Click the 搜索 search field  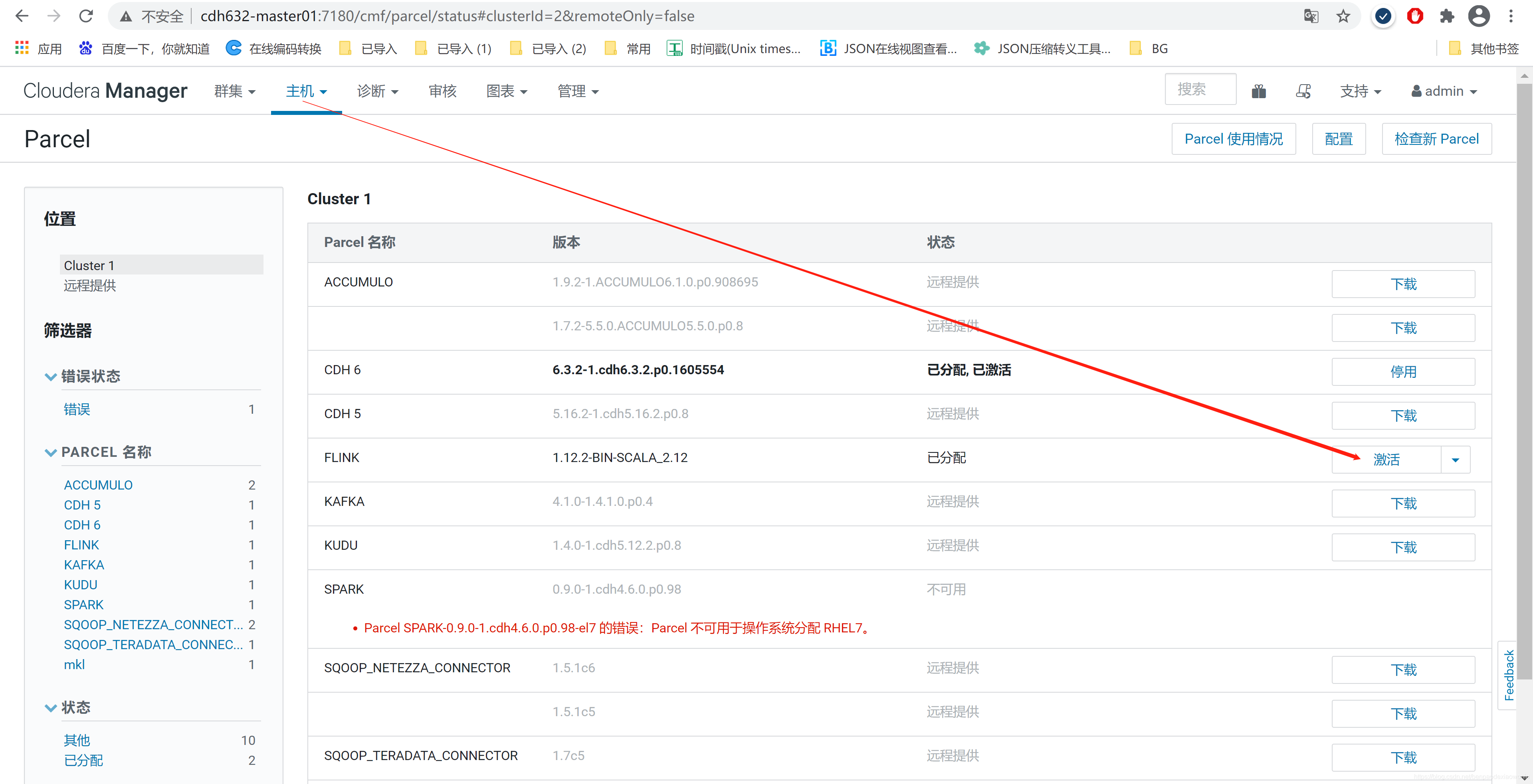point(1200,89)
